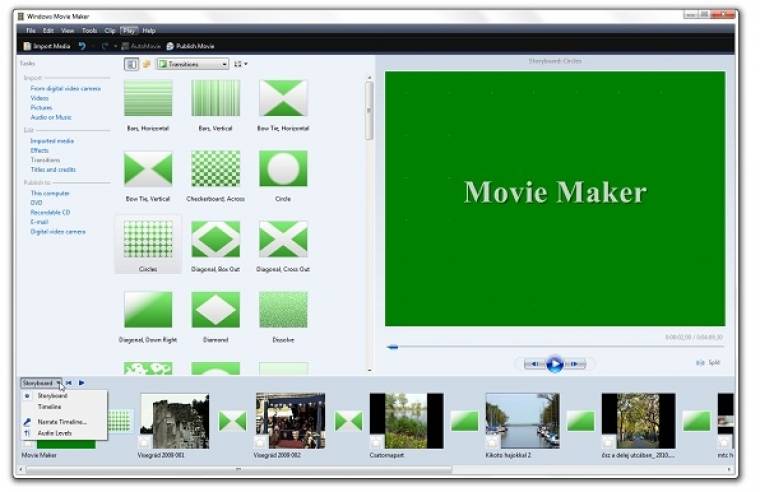The height and width of the screenshot is (492, 760).
Task: Select Storyboard option in dropdown menu
Action: coord(52,396)
